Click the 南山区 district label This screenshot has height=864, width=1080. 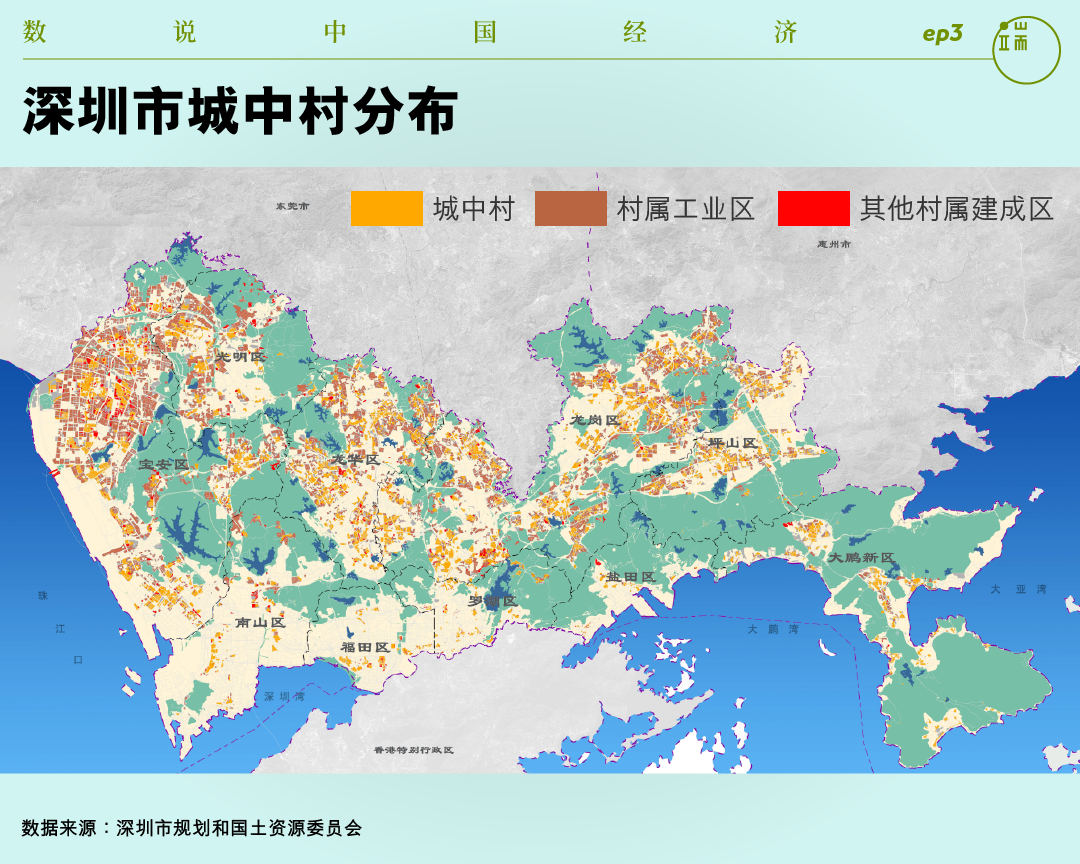[260, 622]
